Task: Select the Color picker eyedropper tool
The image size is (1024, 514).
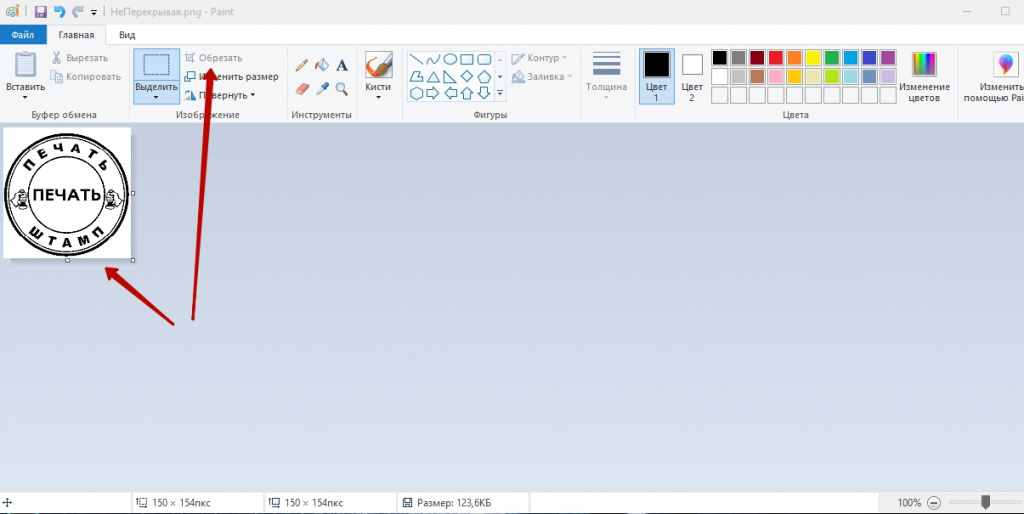Action: (322, 88)
